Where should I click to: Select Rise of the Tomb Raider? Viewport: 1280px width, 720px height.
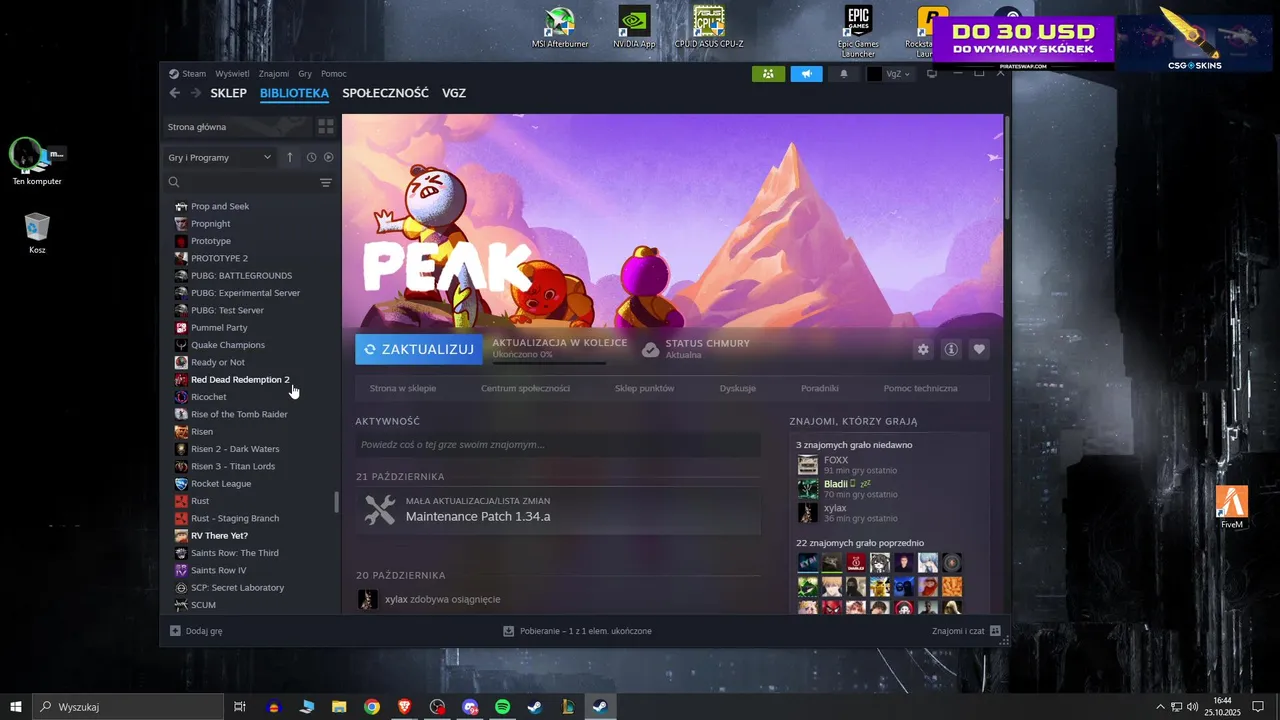pyautogui.click(x=239, y=414)
